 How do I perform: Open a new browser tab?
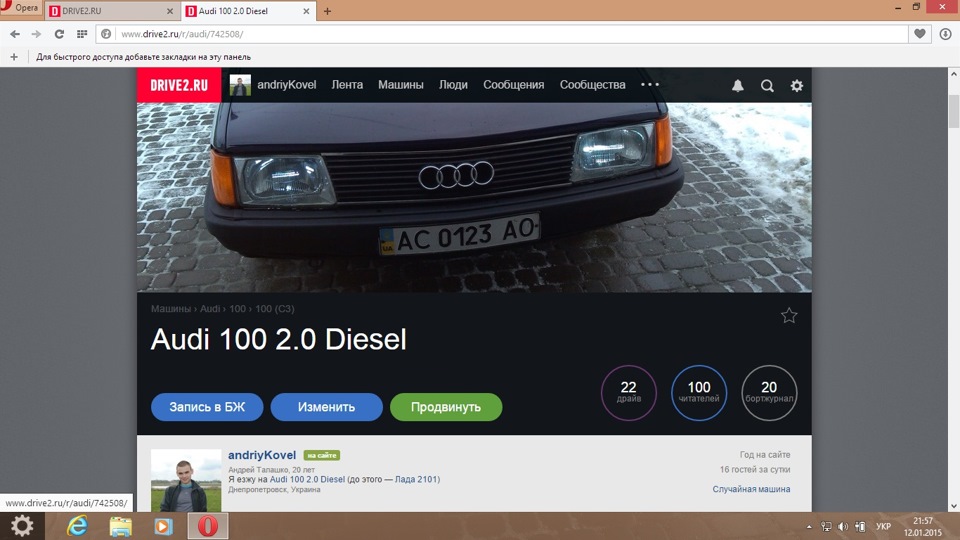[x=328, y=11]
